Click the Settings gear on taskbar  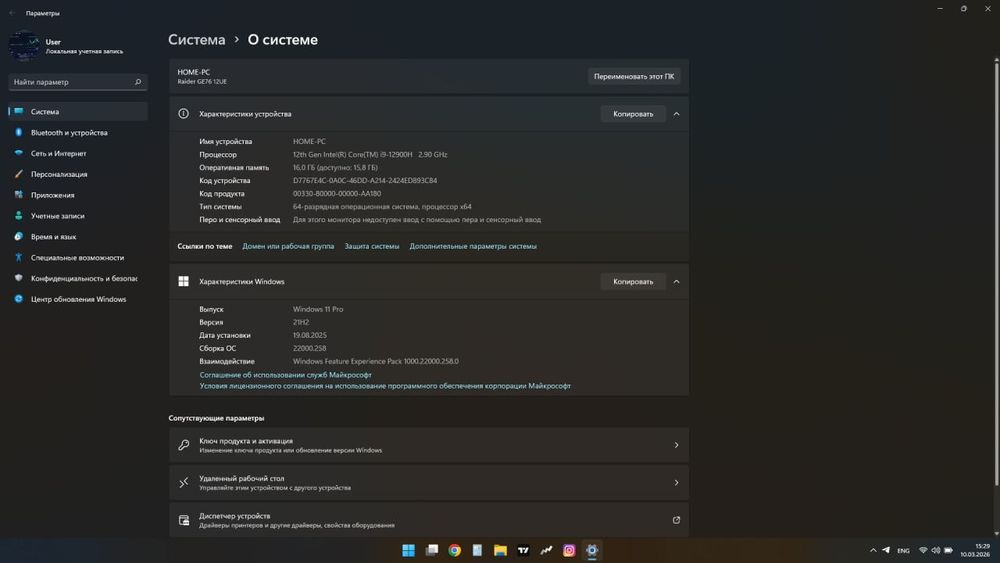[592, 550]
